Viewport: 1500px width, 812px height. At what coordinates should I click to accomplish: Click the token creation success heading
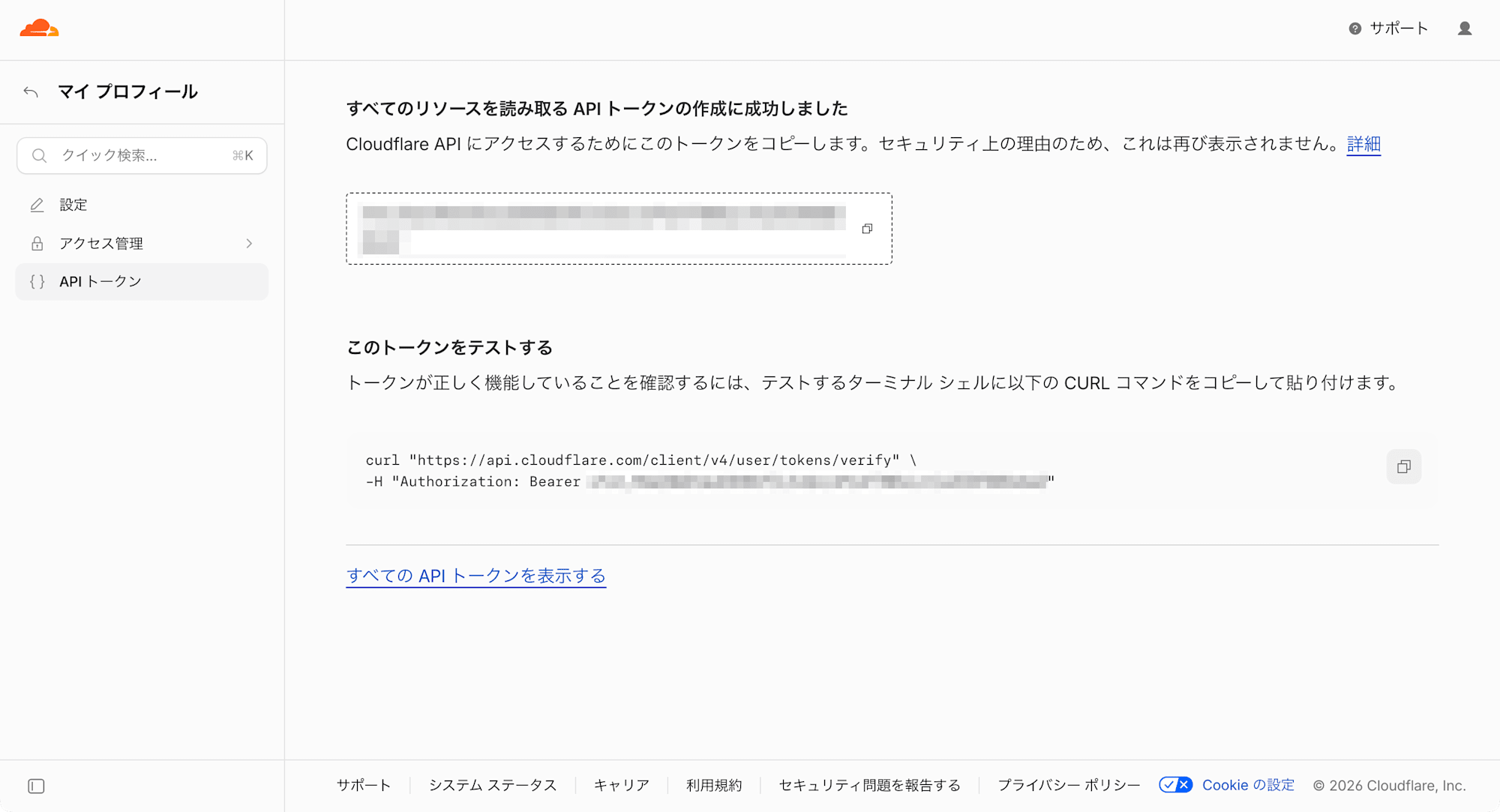(597, 109)
